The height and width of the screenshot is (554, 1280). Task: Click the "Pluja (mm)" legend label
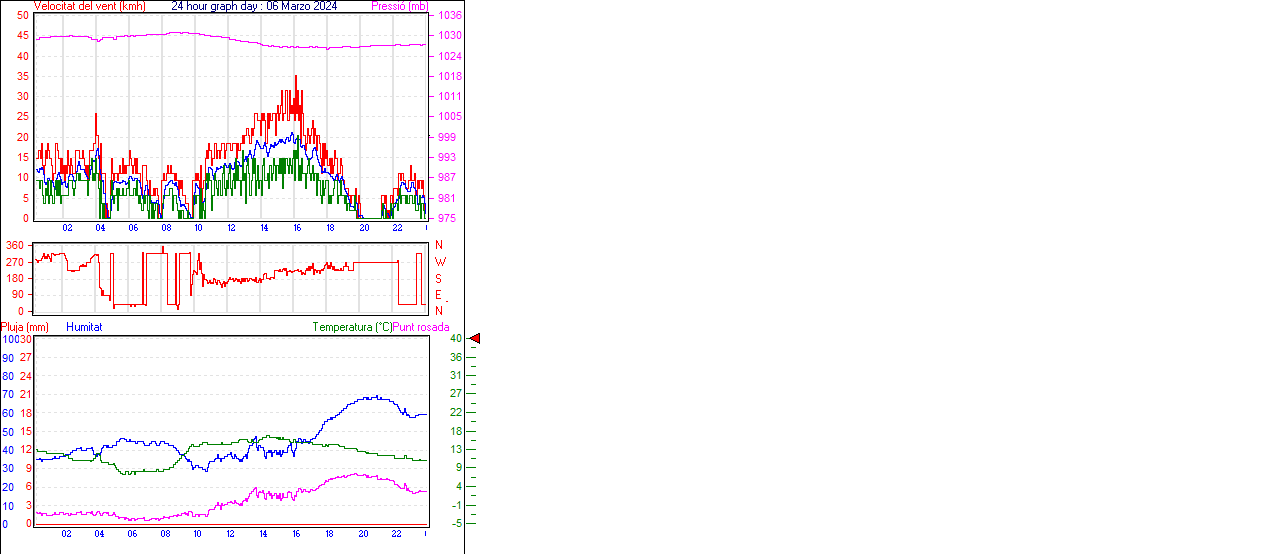click(x=24, y=327)
